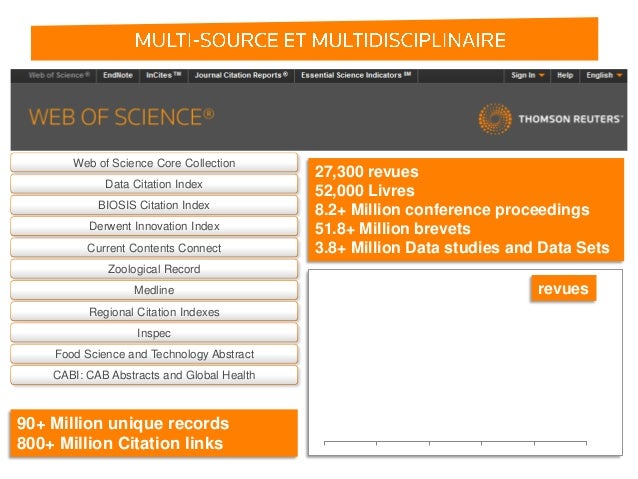
Task: Click '8.2+ Million conference proceedings' text
Action: (x=452, y=210)
